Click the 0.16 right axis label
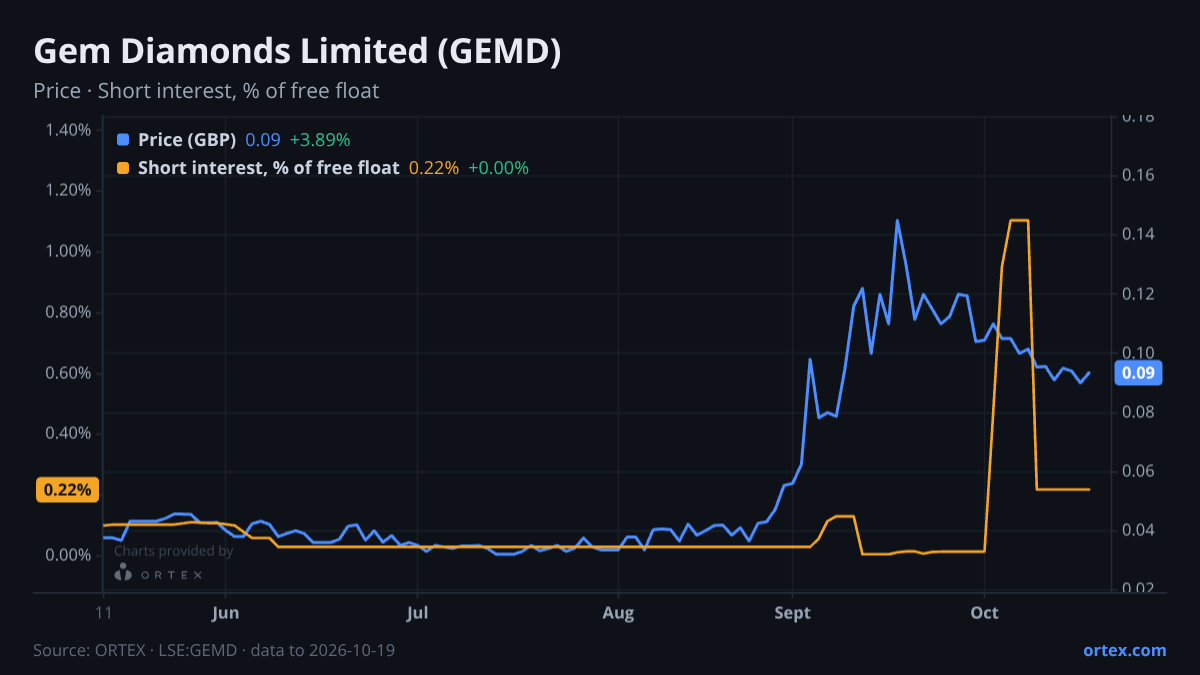The width and height of the screenshot is (1200, 675). tap(1138, 175)
